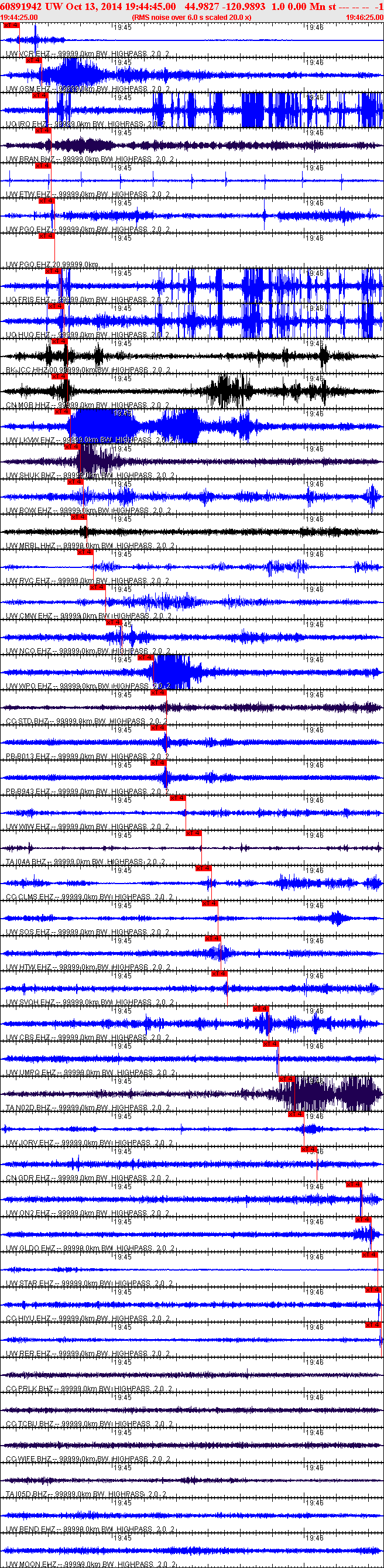The image size is (384, 1568).
Task: Select the "UW JORV EHZ" station label
Action: click(30, 1144)
